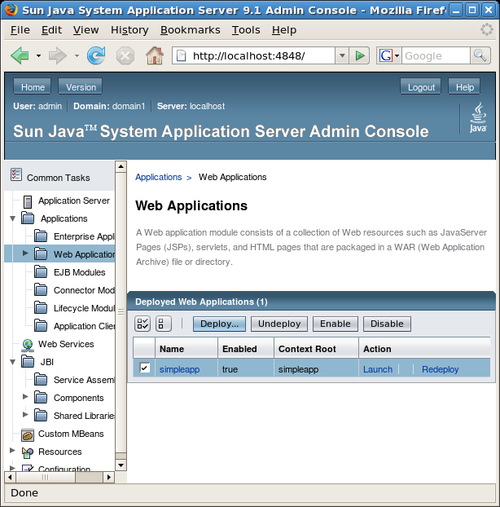
Task: Launch the simpleapp application
Action: [377, 369]
